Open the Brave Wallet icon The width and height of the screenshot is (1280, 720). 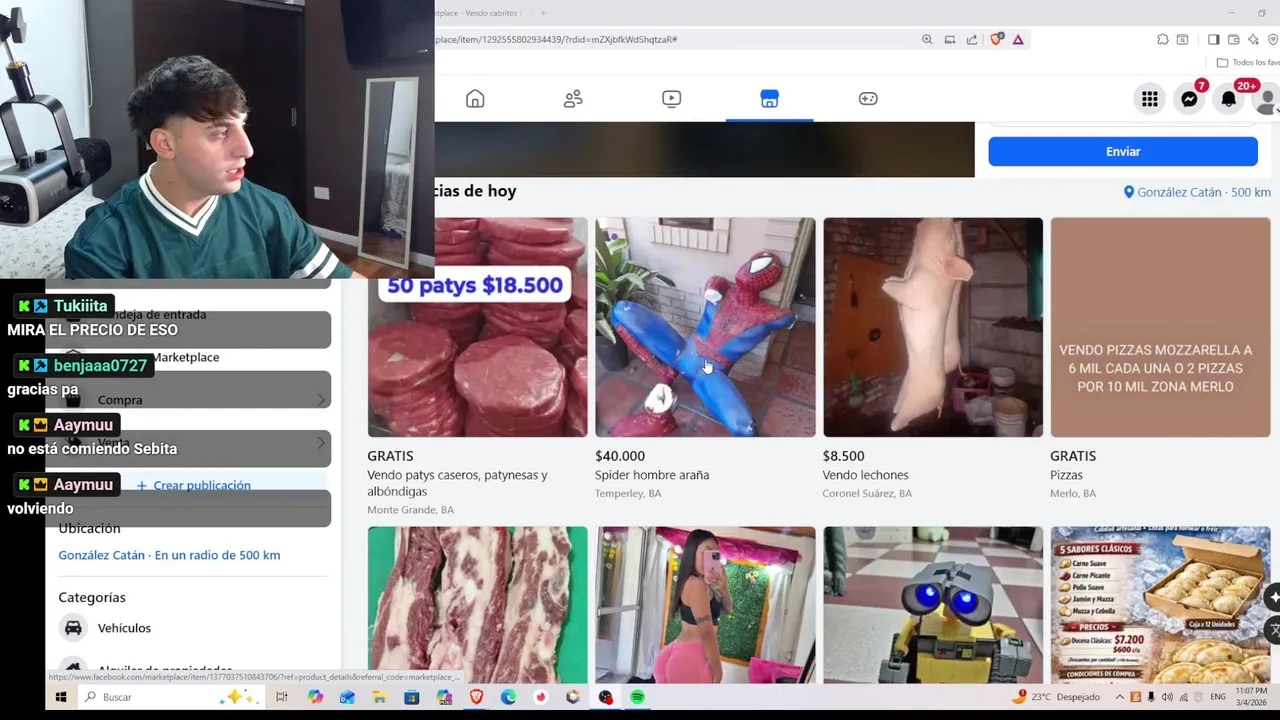[1233, 40]
